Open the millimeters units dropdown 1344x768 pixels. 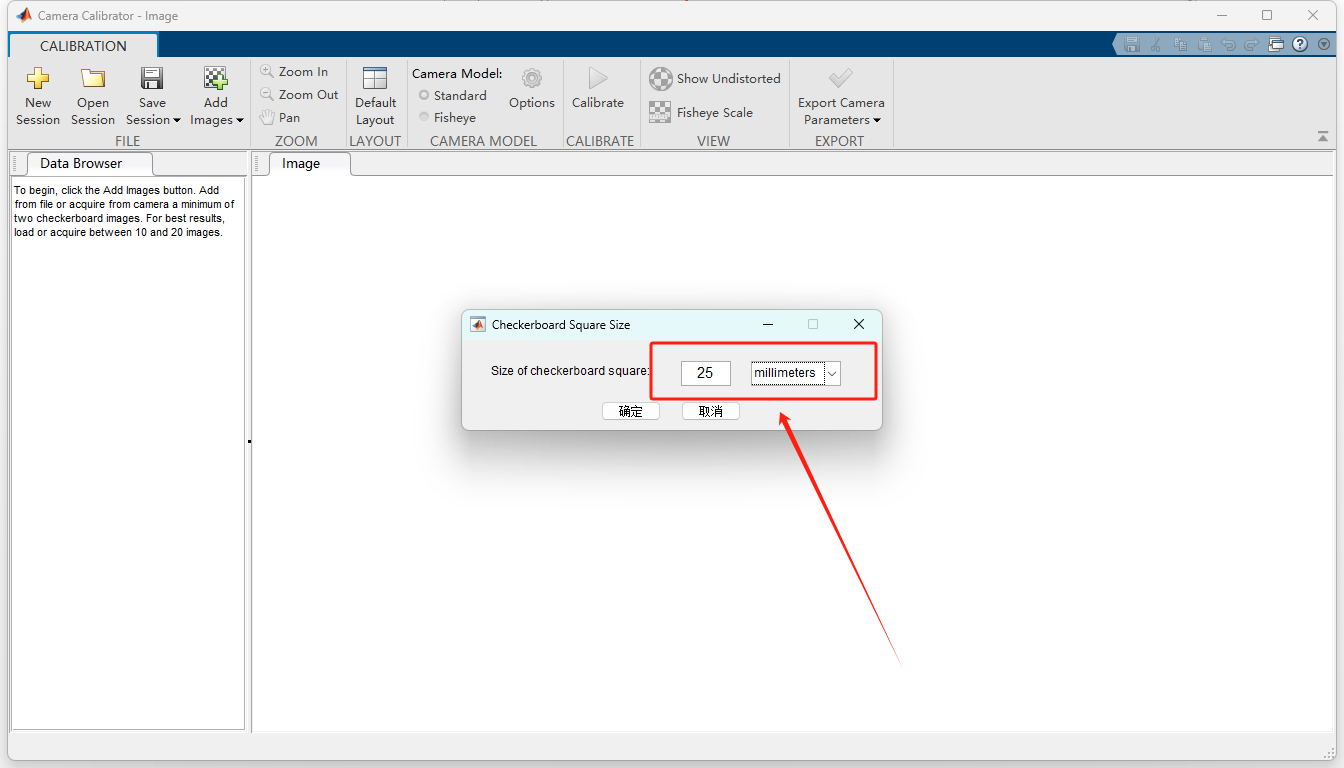[x=796, y=373]
